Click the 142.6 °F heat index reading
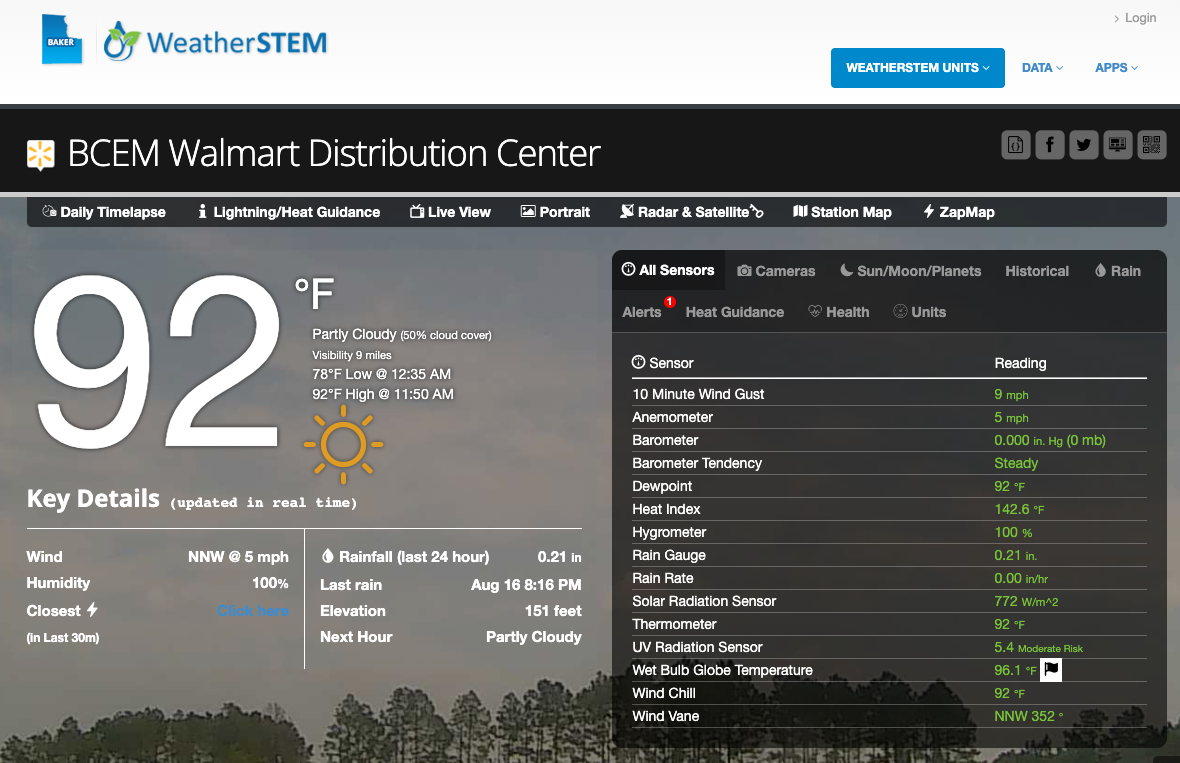 1019,509
